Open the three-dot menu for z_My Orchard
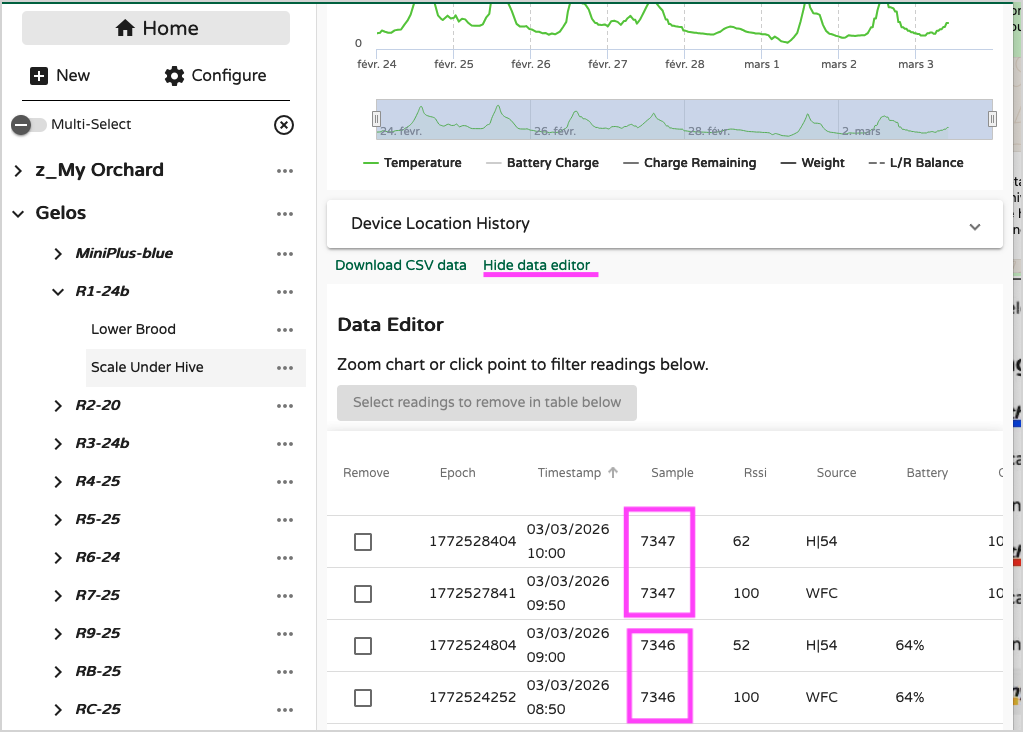Screen dimensions: 1023x732 [285, 171]
